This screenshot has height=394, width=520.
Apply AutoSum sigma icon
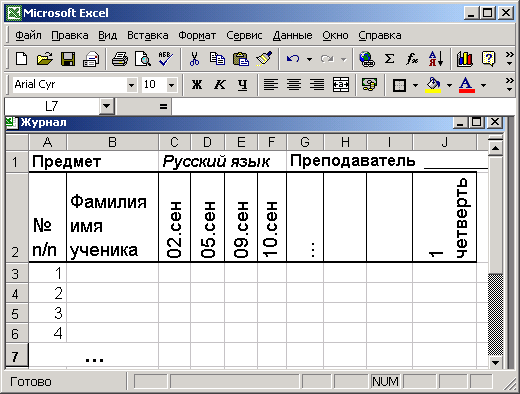389,59
